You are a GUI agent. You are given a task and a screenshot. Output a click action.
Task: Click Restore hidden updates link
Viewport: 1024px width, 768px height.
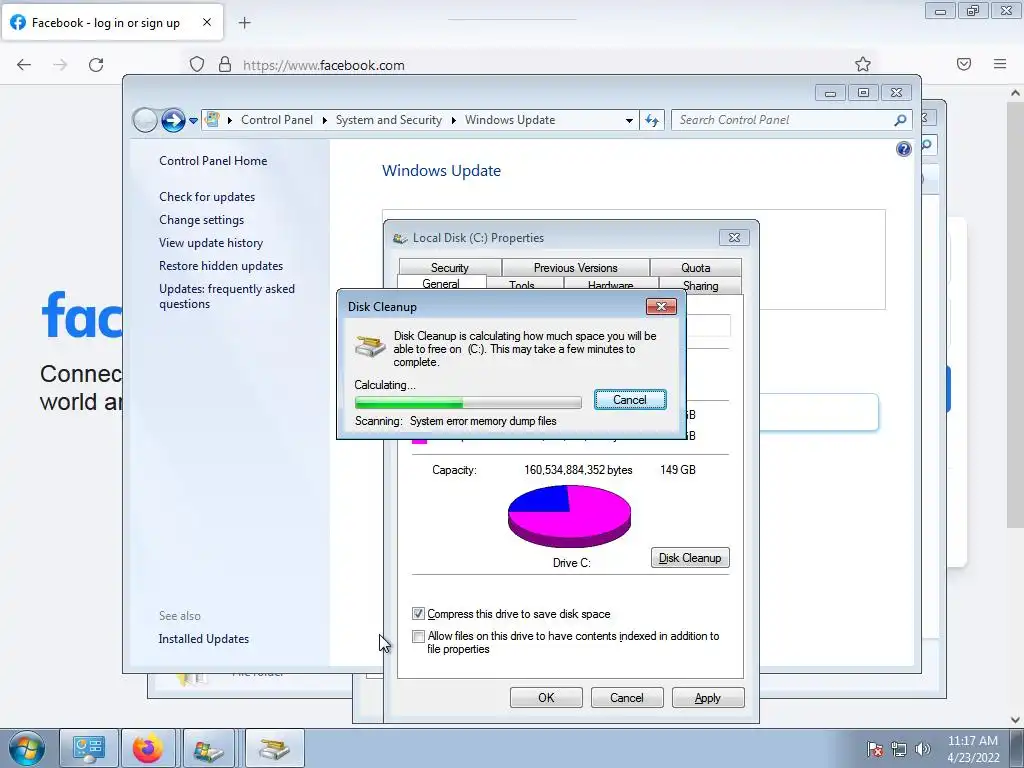[221, 266]
